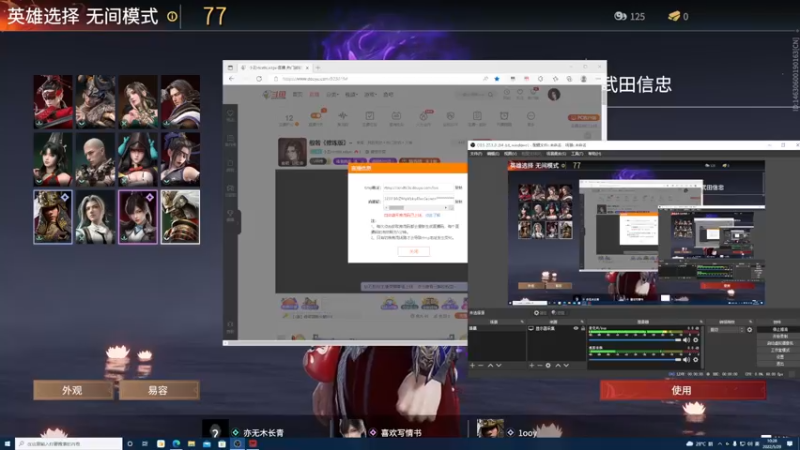
Task: Select the bald monk hero portrait
Action: click(95, 159)
